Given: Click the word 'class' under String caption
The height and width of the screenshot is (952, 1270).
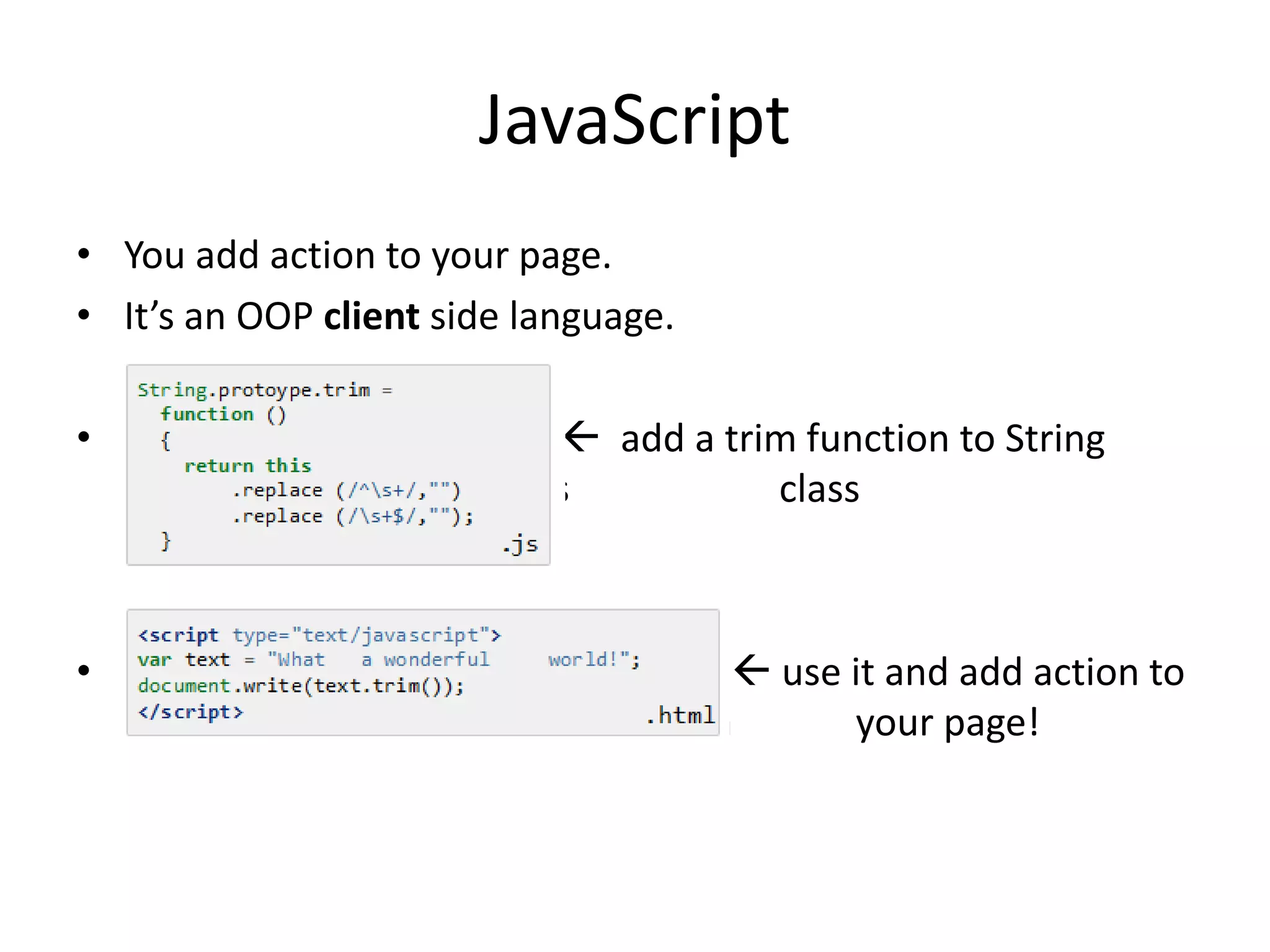Looking at the screenshot, I should [x=819, y=490].
